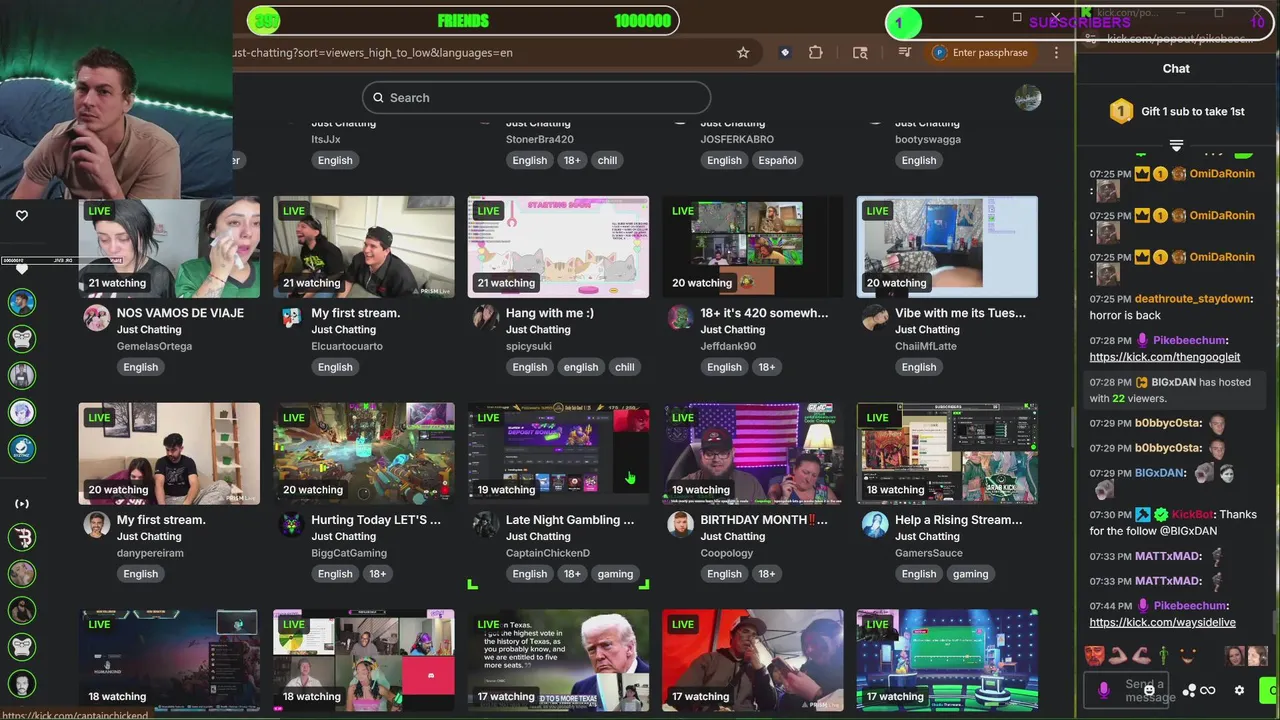Insert the green figure emote
1280x720 pixels.
[1164, 656]
